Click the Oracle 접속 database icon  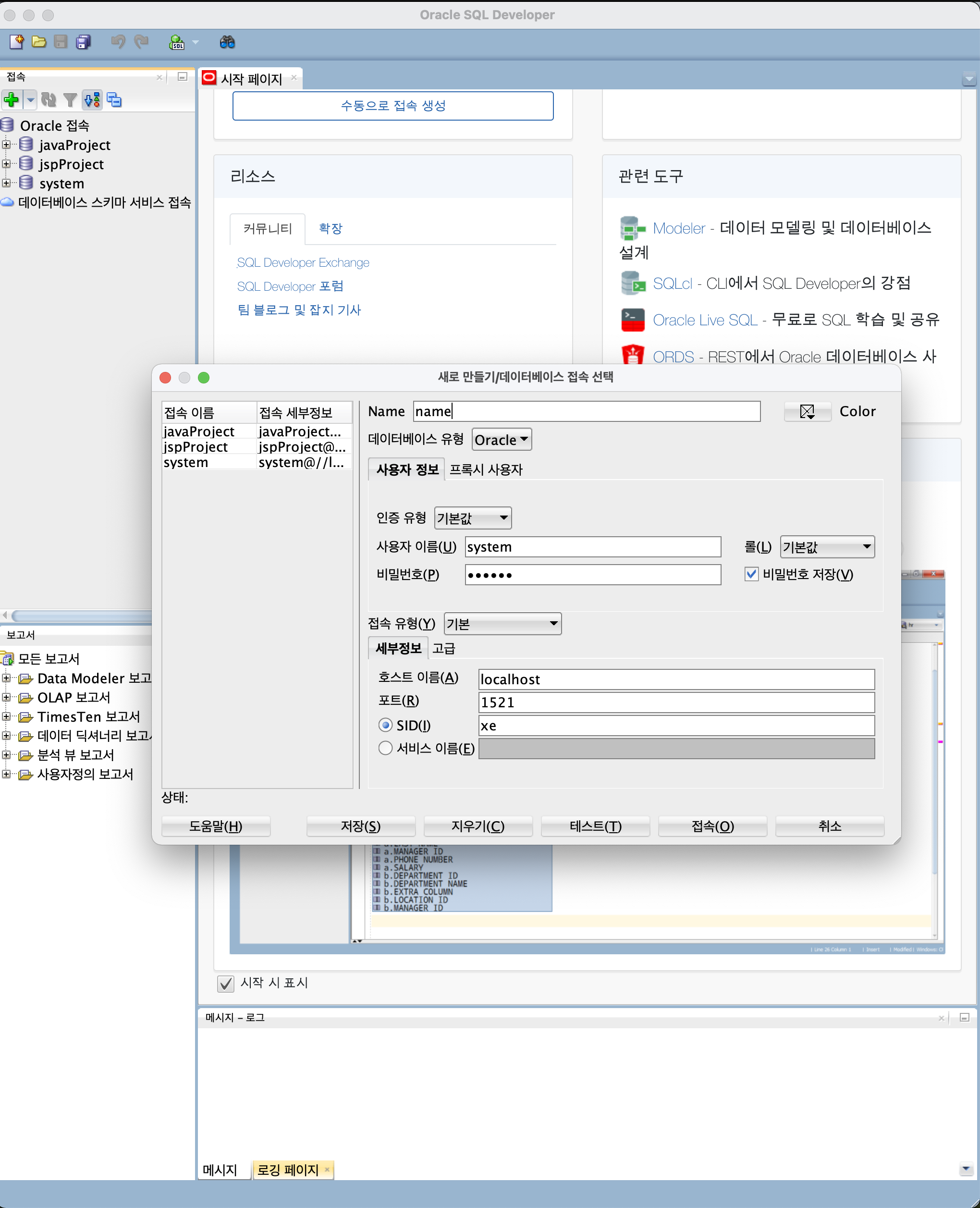coord(7,125)
